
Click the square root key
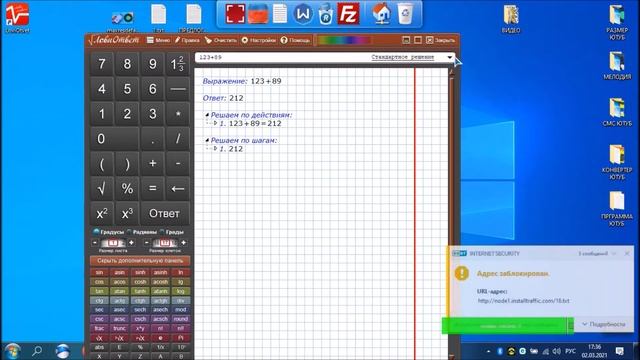pyautogui.click(x=102, y=189)
